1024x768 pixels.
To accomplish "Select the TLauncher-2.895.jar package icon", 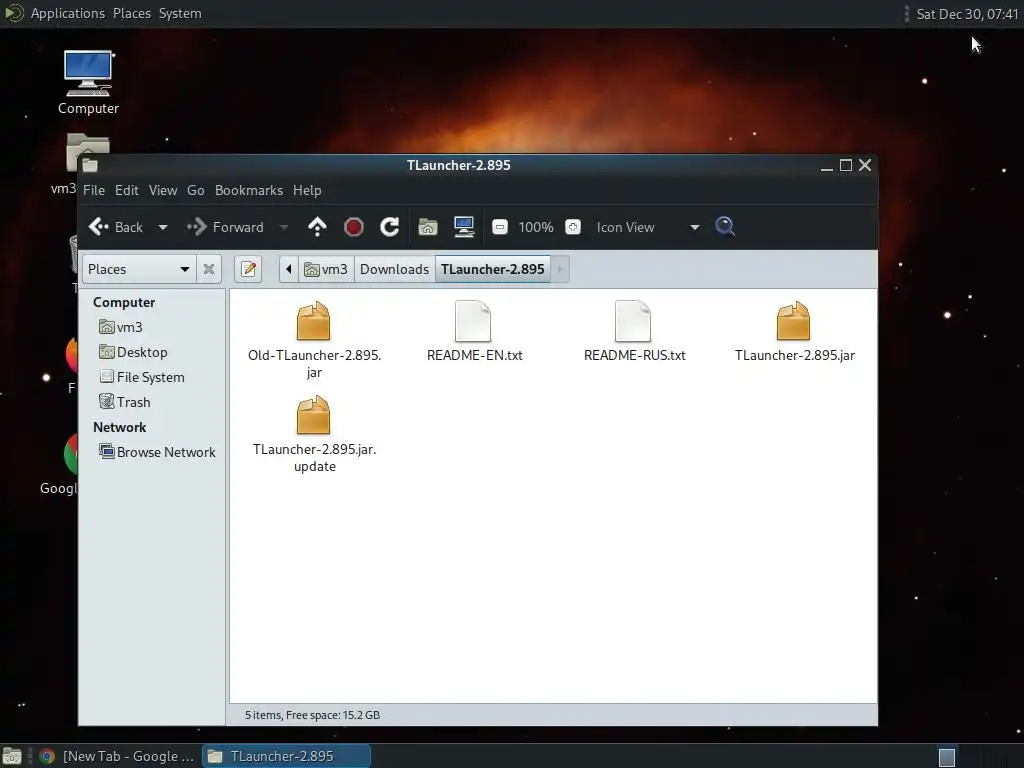I will tap(793, 321).
